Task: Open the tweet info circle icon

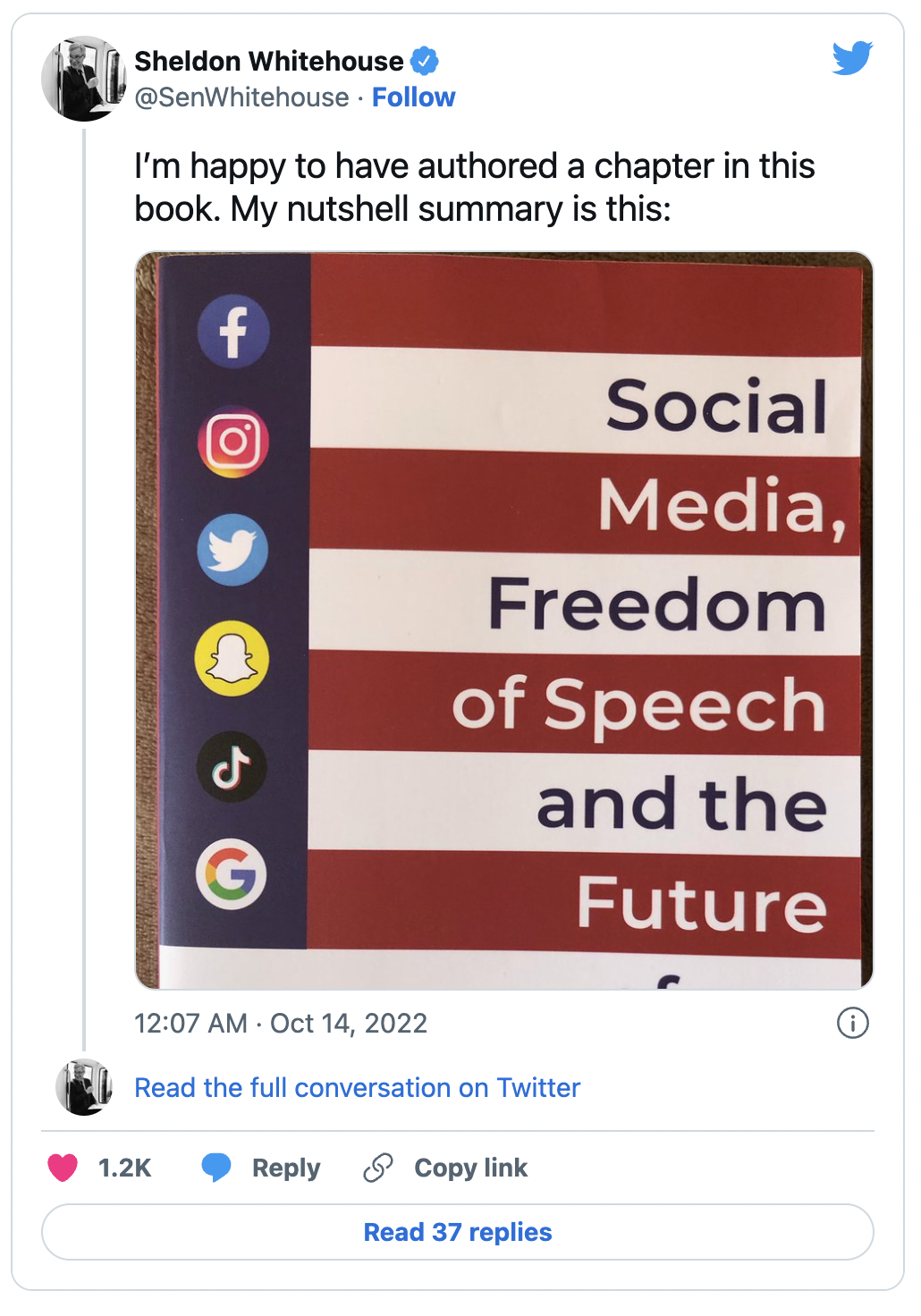Action: coord(852,1023)
